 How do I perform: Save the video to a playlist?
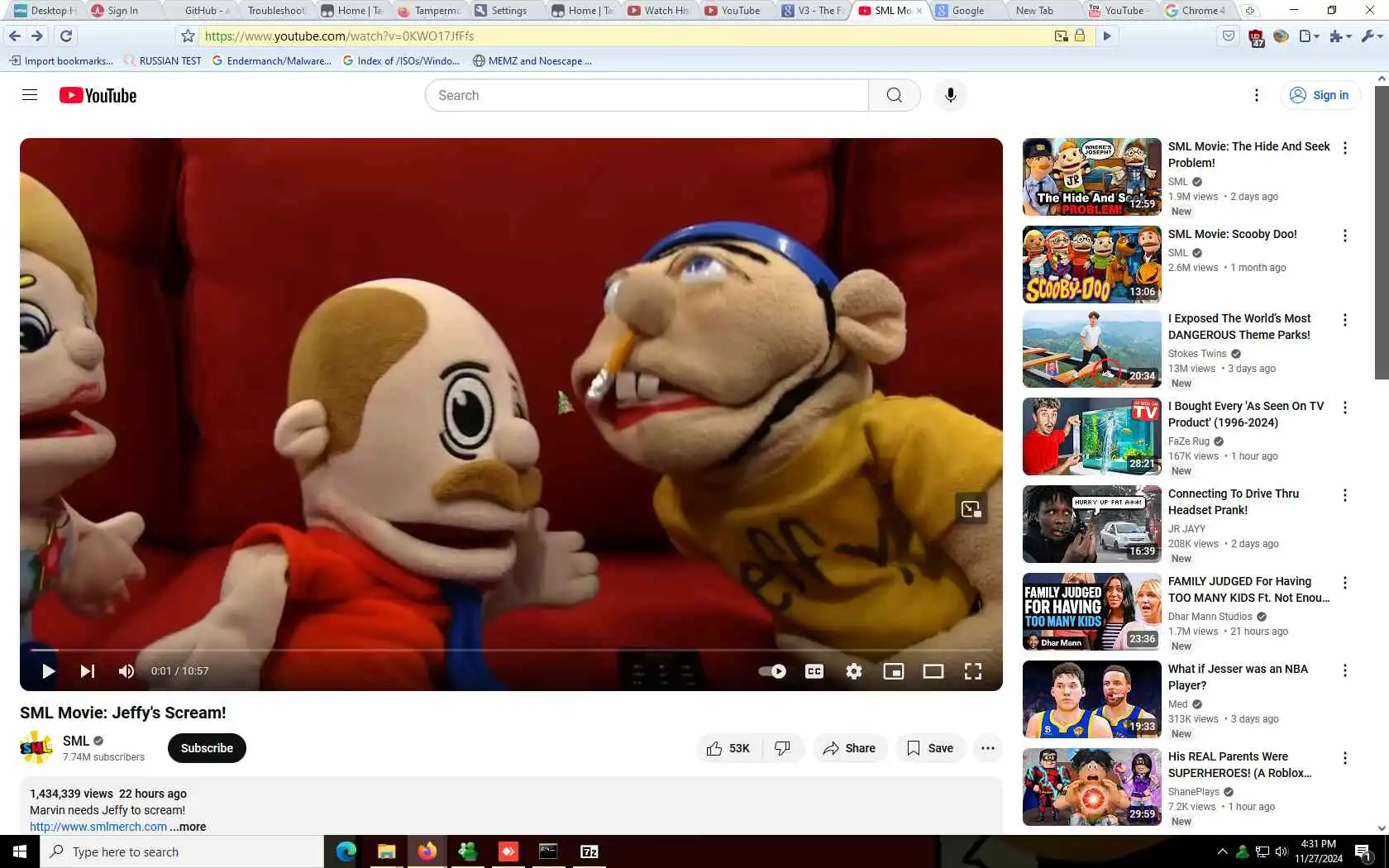tap(930, 748)
